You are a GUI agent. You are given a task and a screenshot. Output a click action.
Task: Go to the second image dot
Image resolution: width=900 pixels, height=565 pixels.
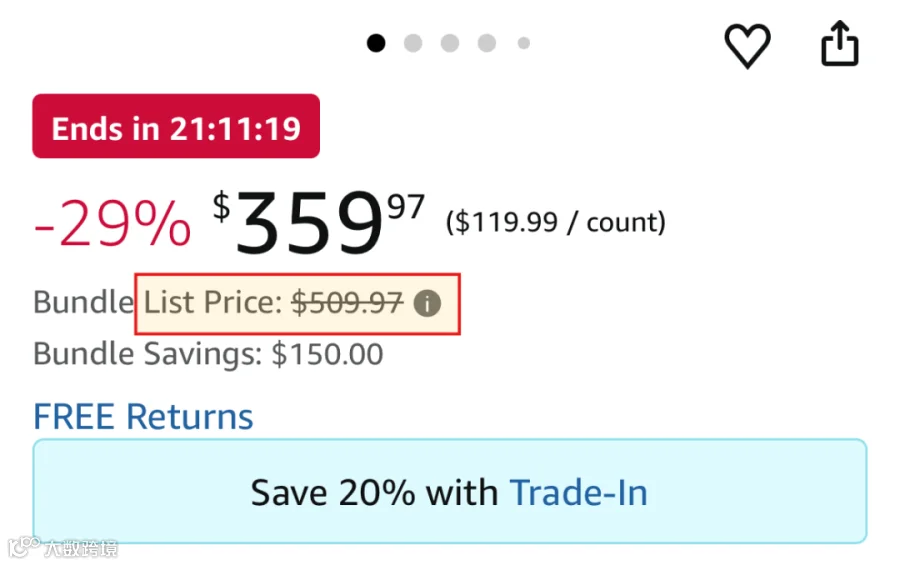pyautogui.click(x=413, y=43)
